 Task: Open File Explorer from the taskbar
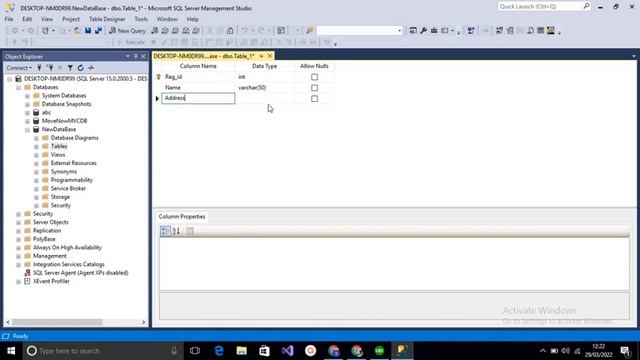(242, 351)
